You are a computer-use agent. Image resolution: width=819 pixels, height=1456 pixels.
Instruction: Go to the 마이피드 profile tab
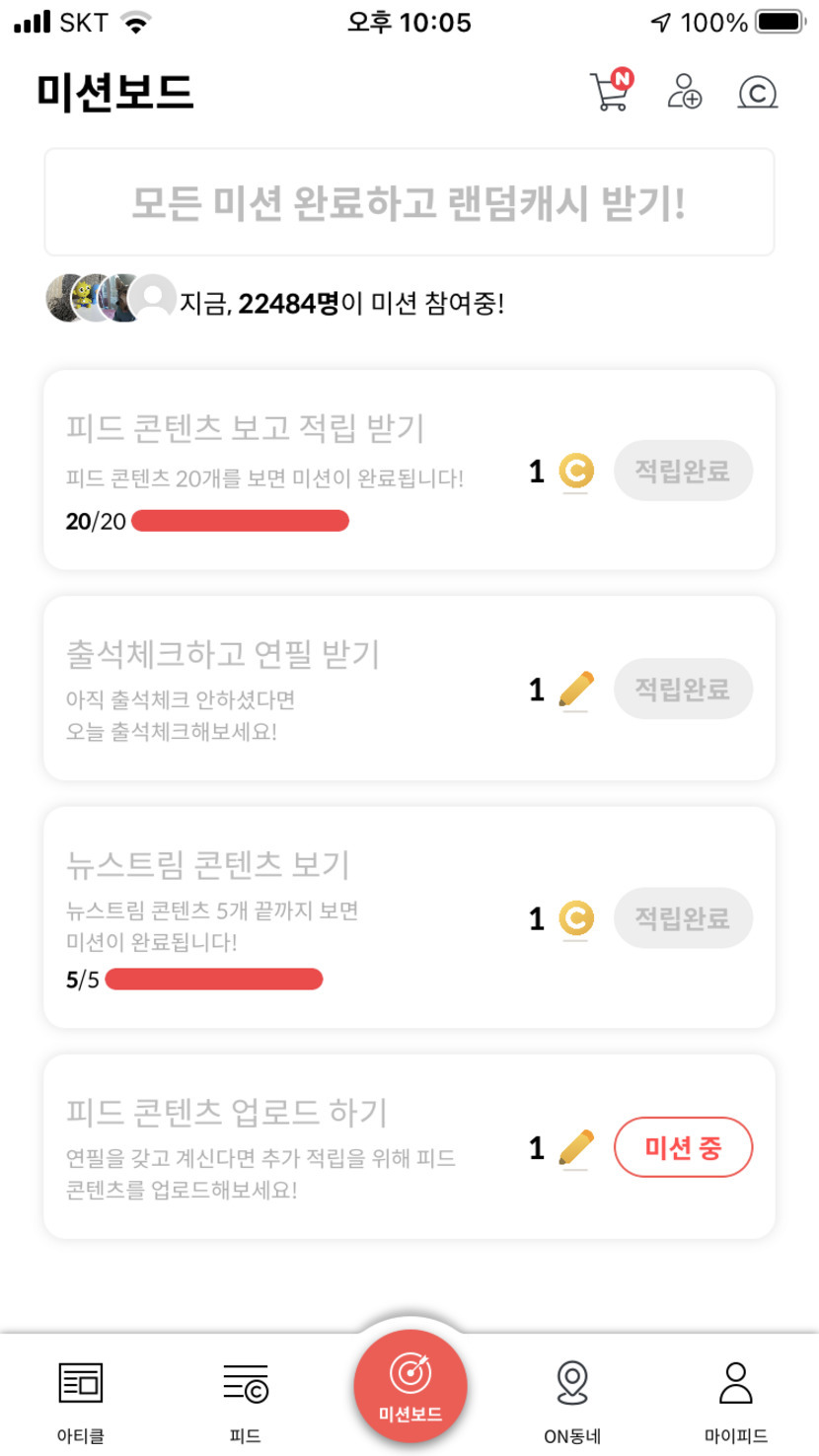[736, 1401]
